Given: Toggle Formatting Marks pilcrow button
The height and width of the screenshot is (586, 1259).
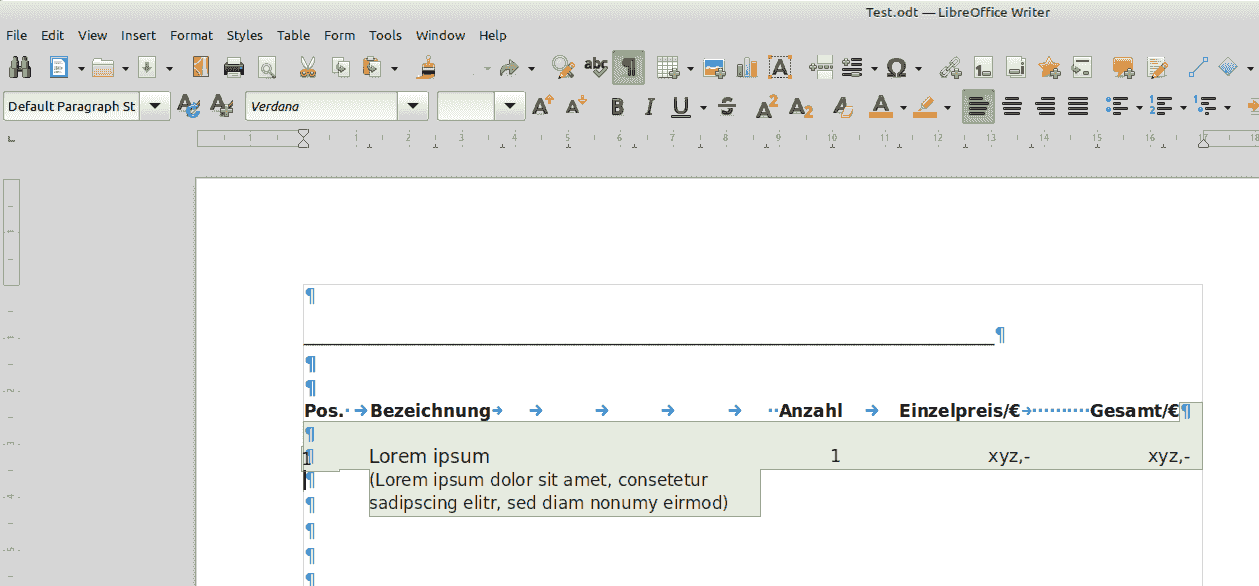Looking at the screenshot, I should click(x=628, y=68).
